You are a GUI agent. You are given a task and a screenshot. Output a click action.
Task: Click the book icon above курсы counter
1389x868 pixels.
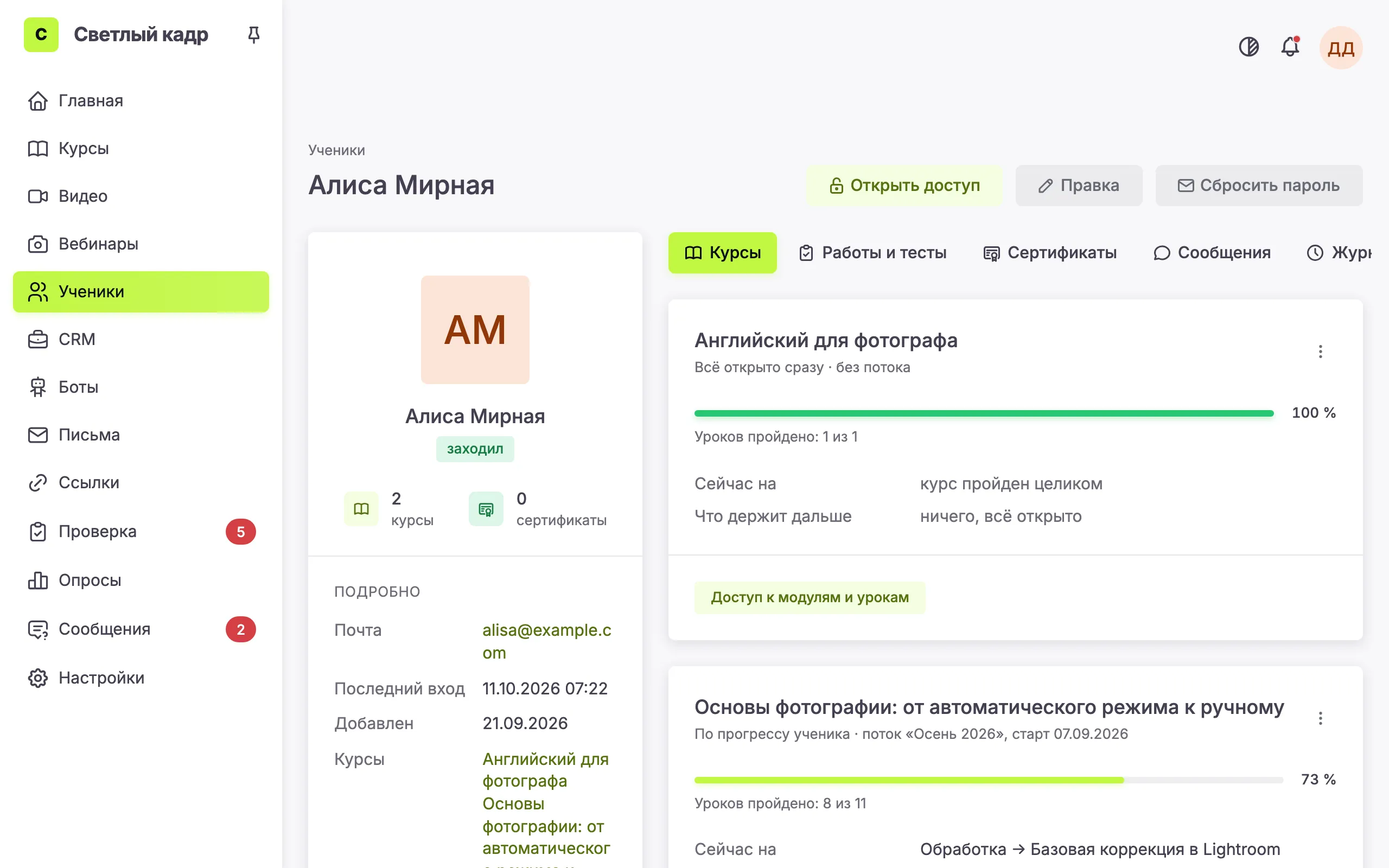(x=361, y=509)
